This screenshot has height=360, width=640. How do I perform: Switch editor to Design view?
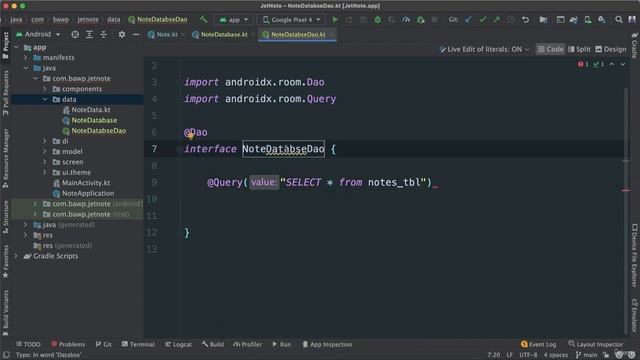coord(611,49)
